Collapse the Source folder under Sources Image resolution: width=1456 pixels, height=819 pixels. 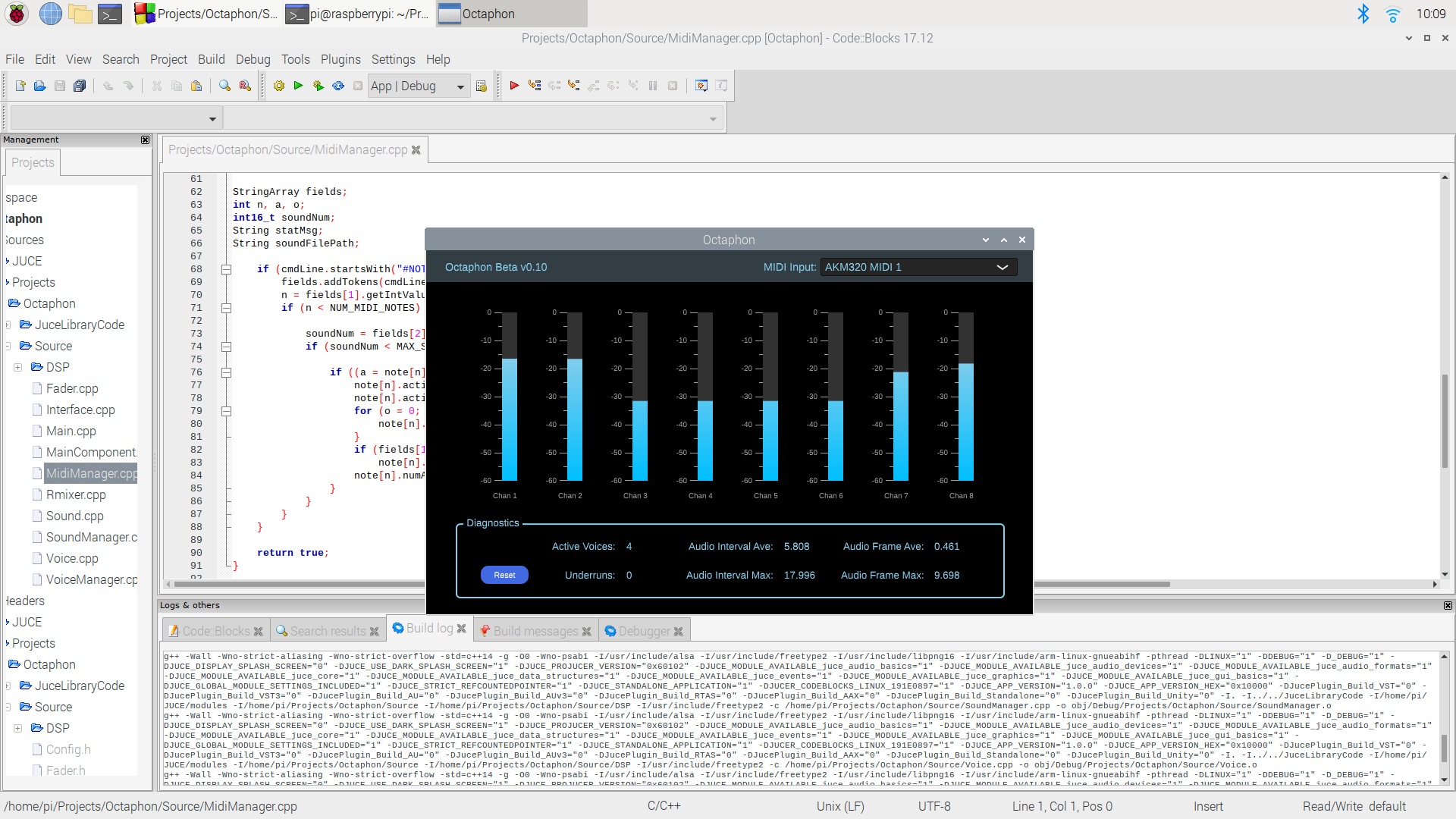click(7, 346)
